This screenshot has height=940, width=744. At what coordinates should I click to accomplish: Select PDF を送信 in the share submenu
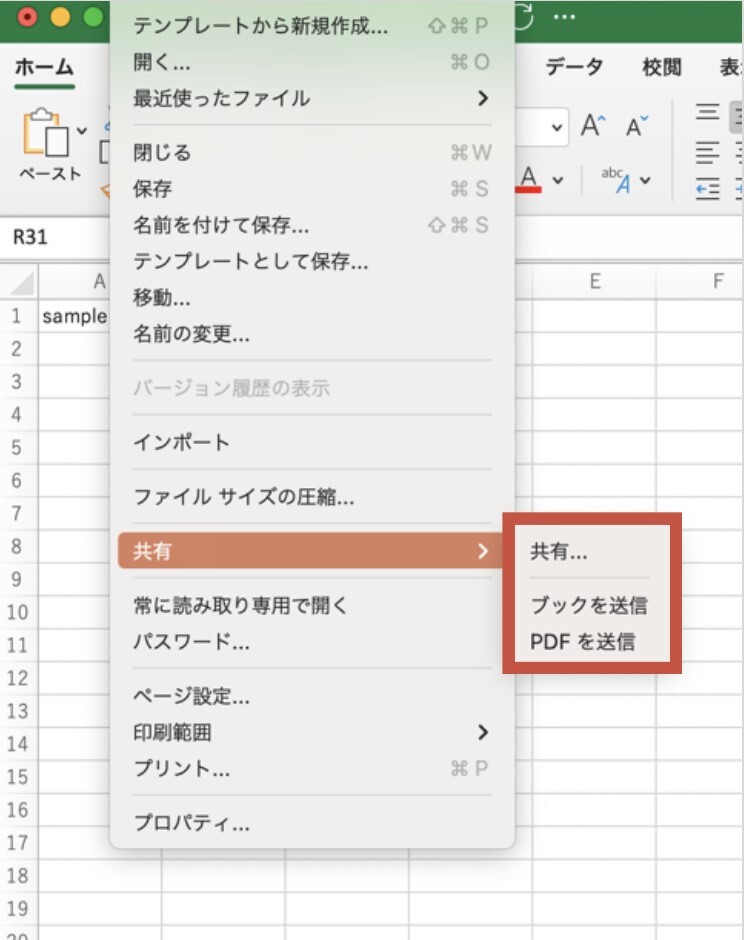pos(582,642)
